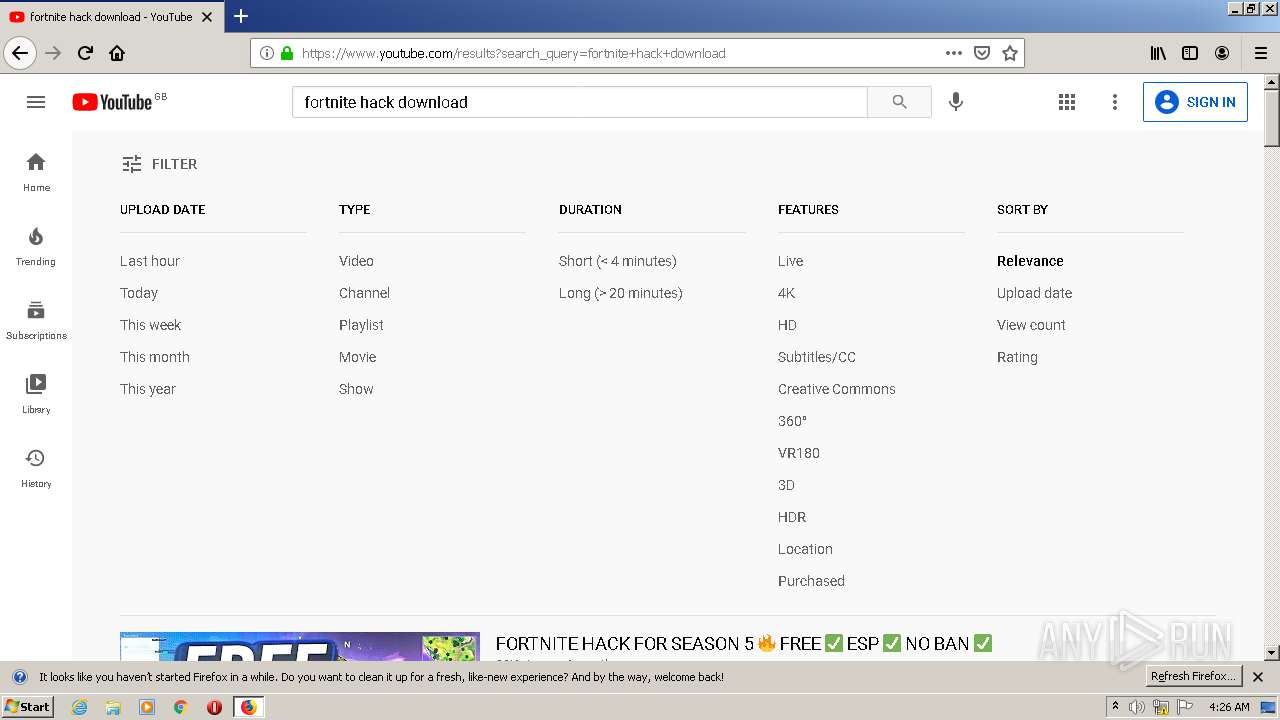
Task: Open Library in the left sidebar
Action: (x=36, y=394)
